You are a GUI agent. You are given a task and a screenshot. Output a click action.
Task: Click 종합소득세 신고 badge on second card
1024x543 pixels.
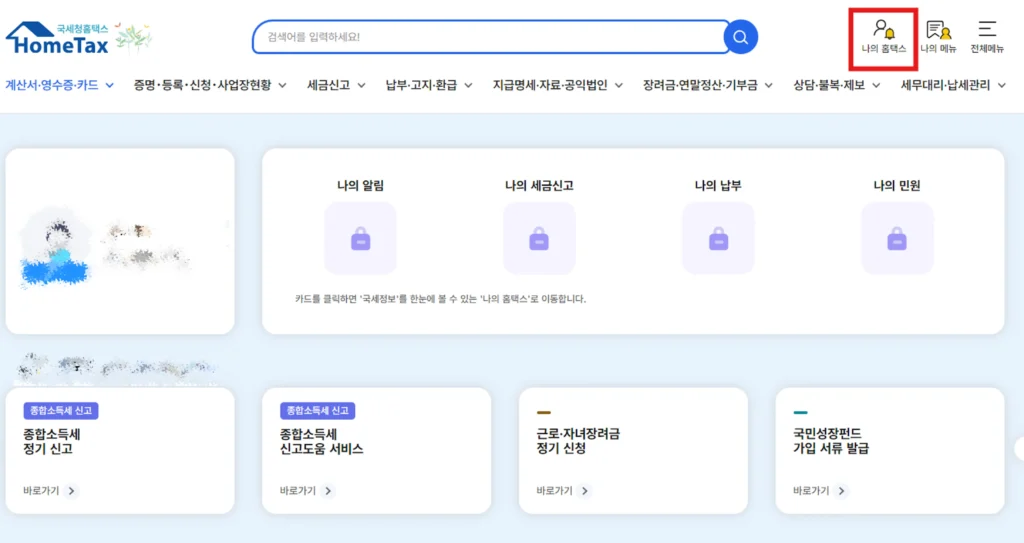pos(317,410)
